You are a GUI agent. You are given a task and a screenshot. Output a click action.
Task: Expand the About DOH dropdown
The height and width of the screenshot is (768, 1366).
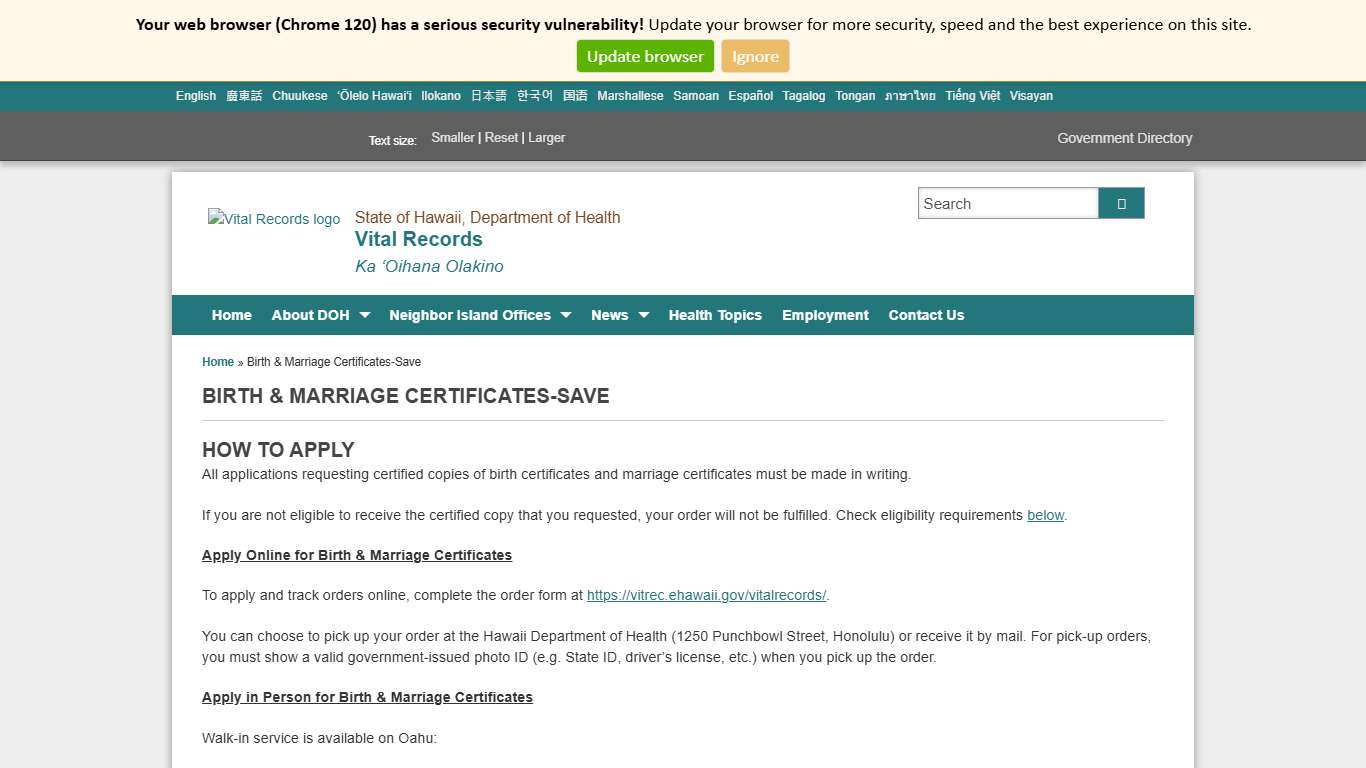318,314
